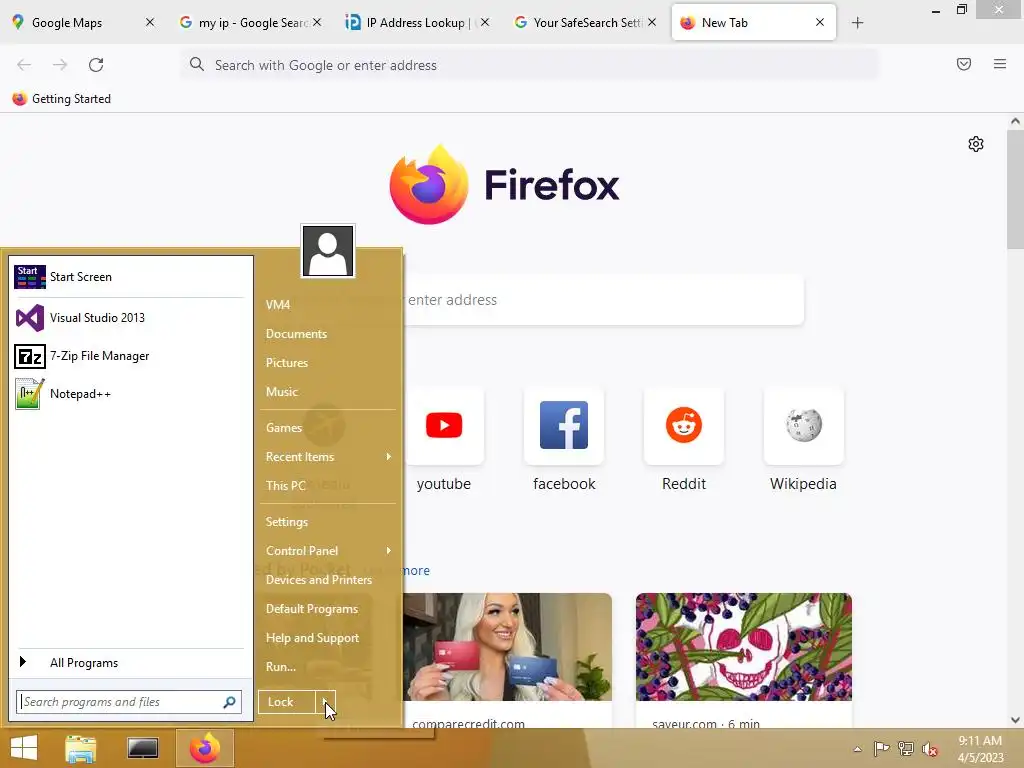Click the search magnifier in Start menu
The image size is (1024, 768).
click(229, 702)
